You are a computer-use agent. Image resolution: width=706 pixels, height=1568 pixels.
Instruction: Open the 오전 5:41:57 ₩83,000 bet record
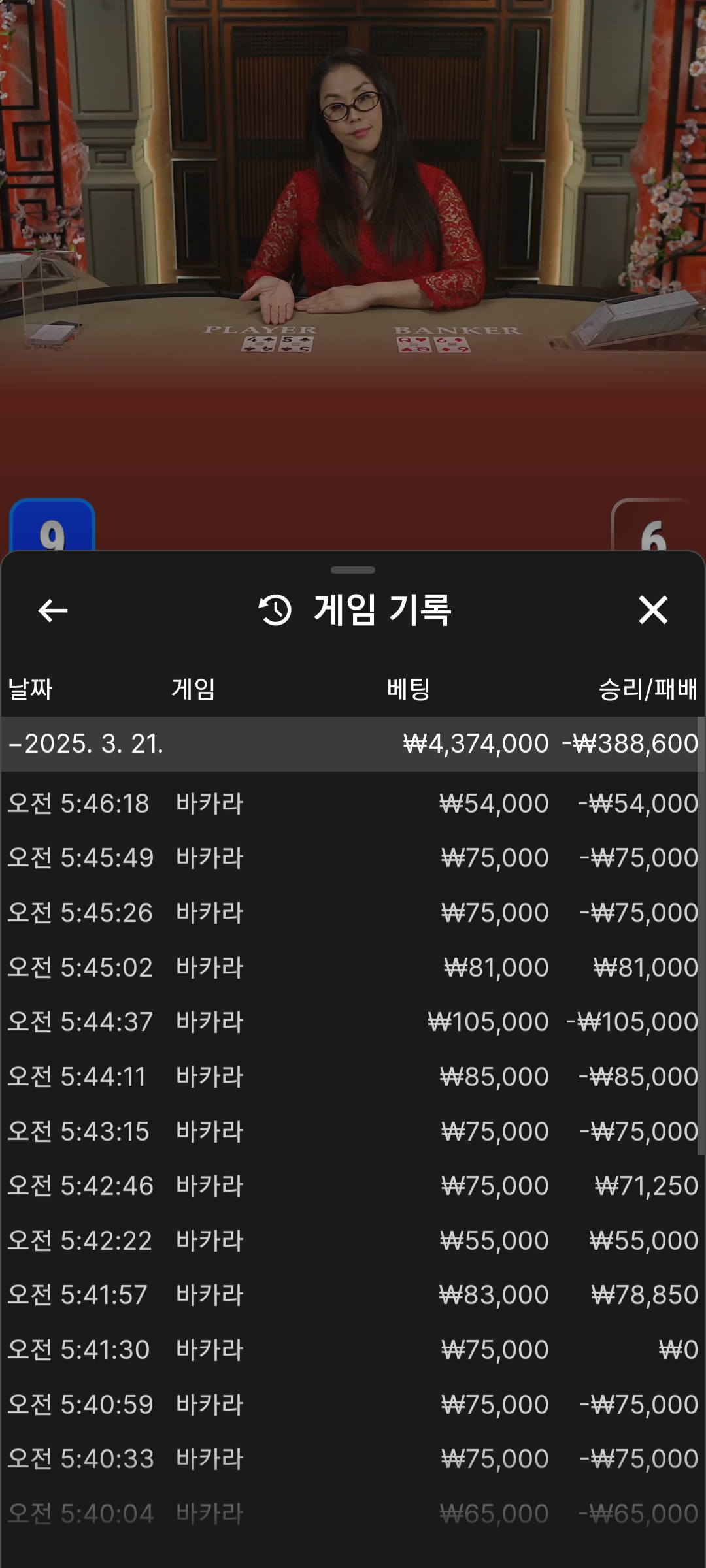(x=353, y=1295)
